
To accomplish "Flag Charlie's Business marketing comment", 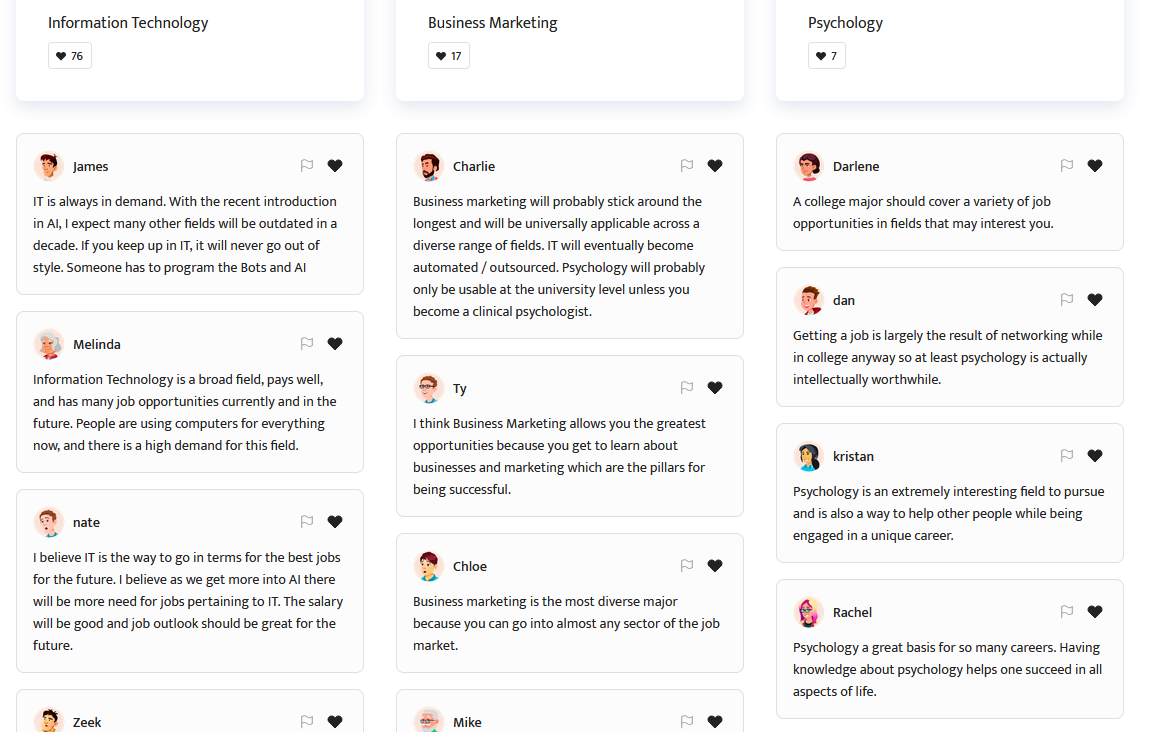I will (687, 166).
